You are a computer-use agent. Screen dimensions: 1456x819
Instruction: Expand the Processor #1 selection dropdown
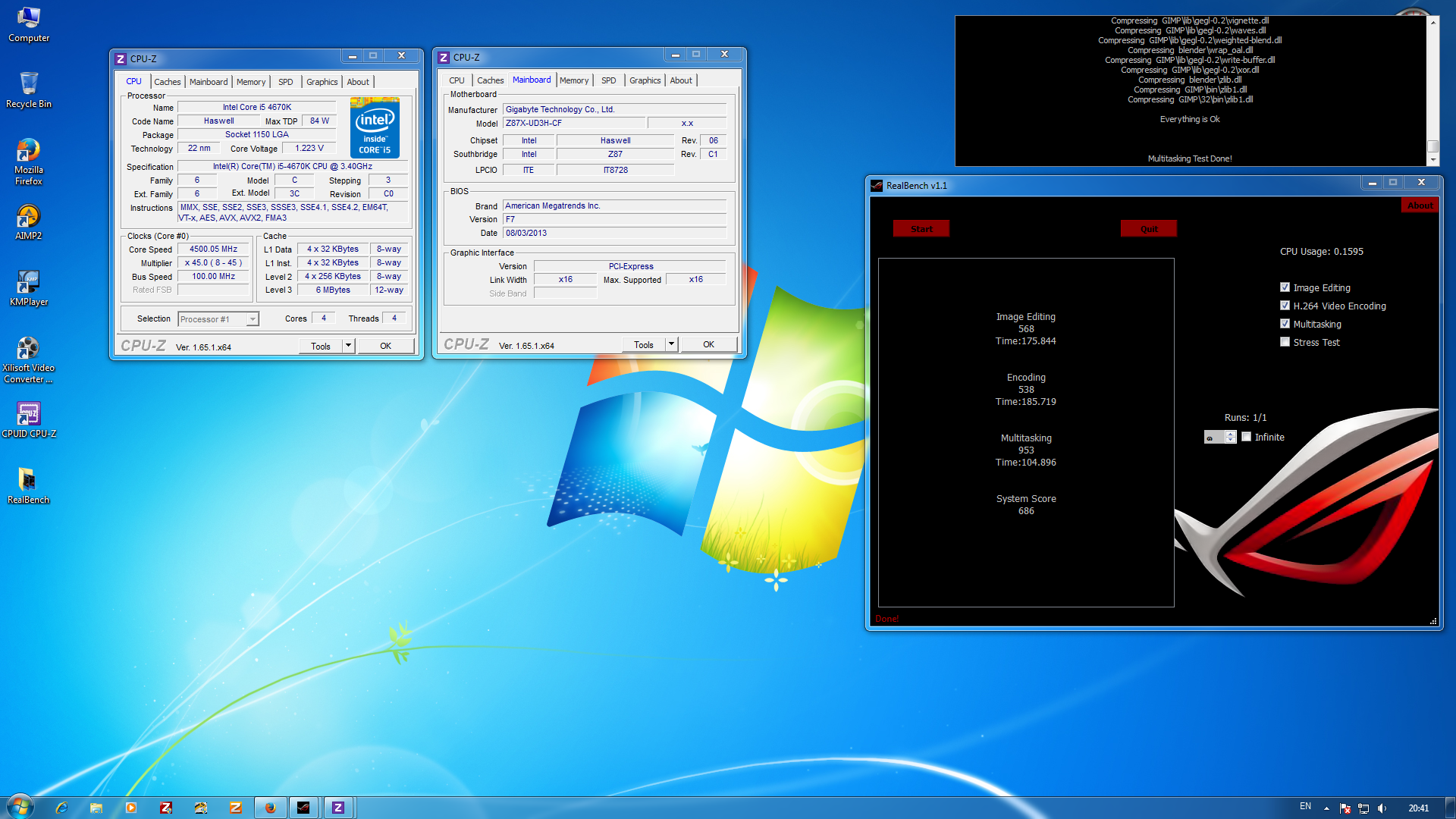click(253, 319)
